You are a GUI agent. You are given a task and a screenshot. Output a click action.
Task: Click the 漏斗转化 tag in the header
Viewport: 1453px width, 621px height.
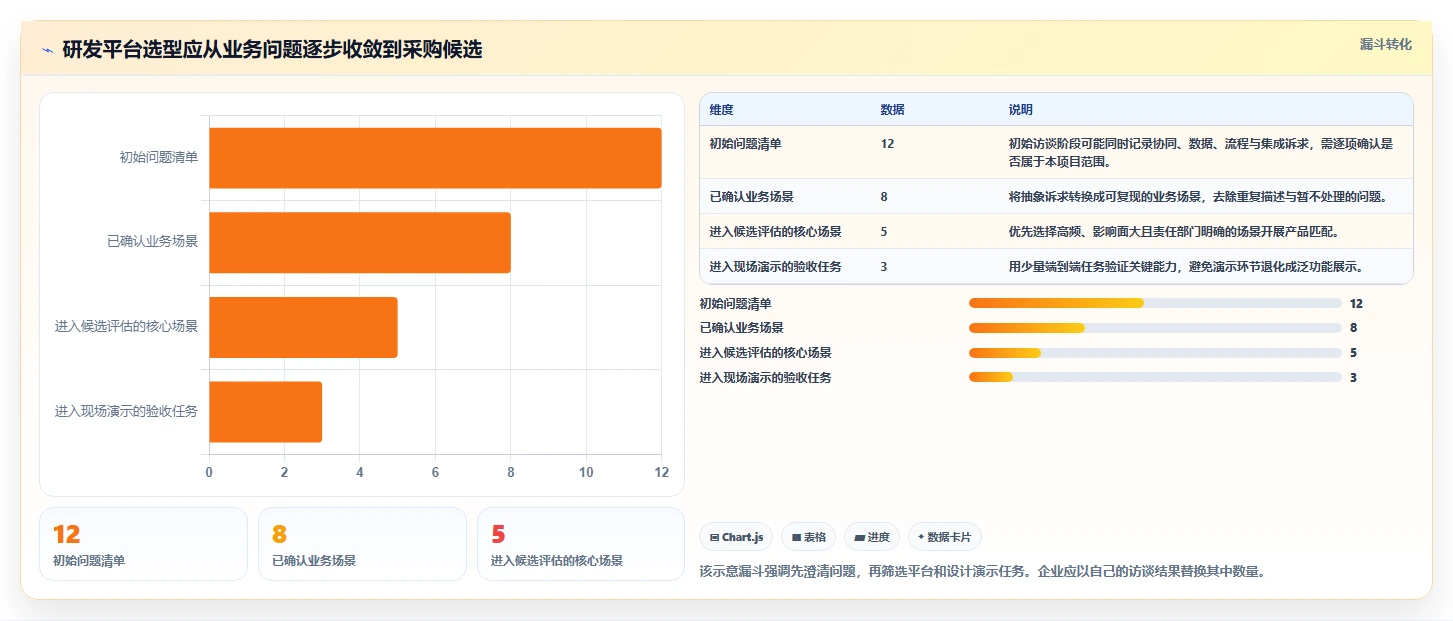pyautogui.click(x=1386, y=44)
